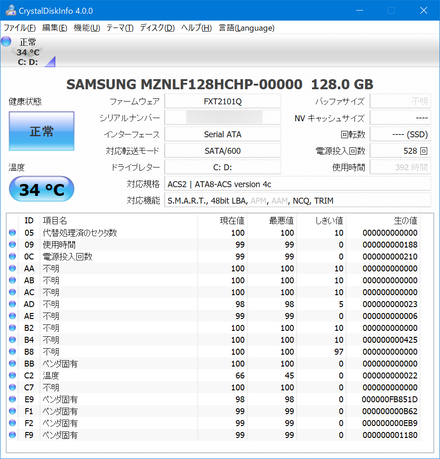Click the 392 時間 power-on hours field
Image resolution: width=440 pixels, height=459 pixels.
400,167
